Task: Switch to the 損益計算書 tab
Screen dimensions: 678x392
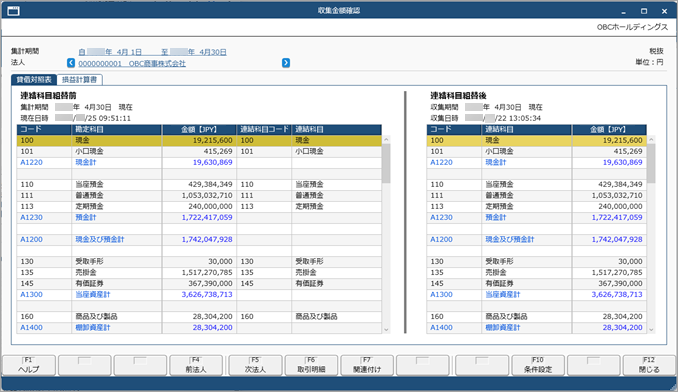Action: pyautogui.click(x=80, y=80)
